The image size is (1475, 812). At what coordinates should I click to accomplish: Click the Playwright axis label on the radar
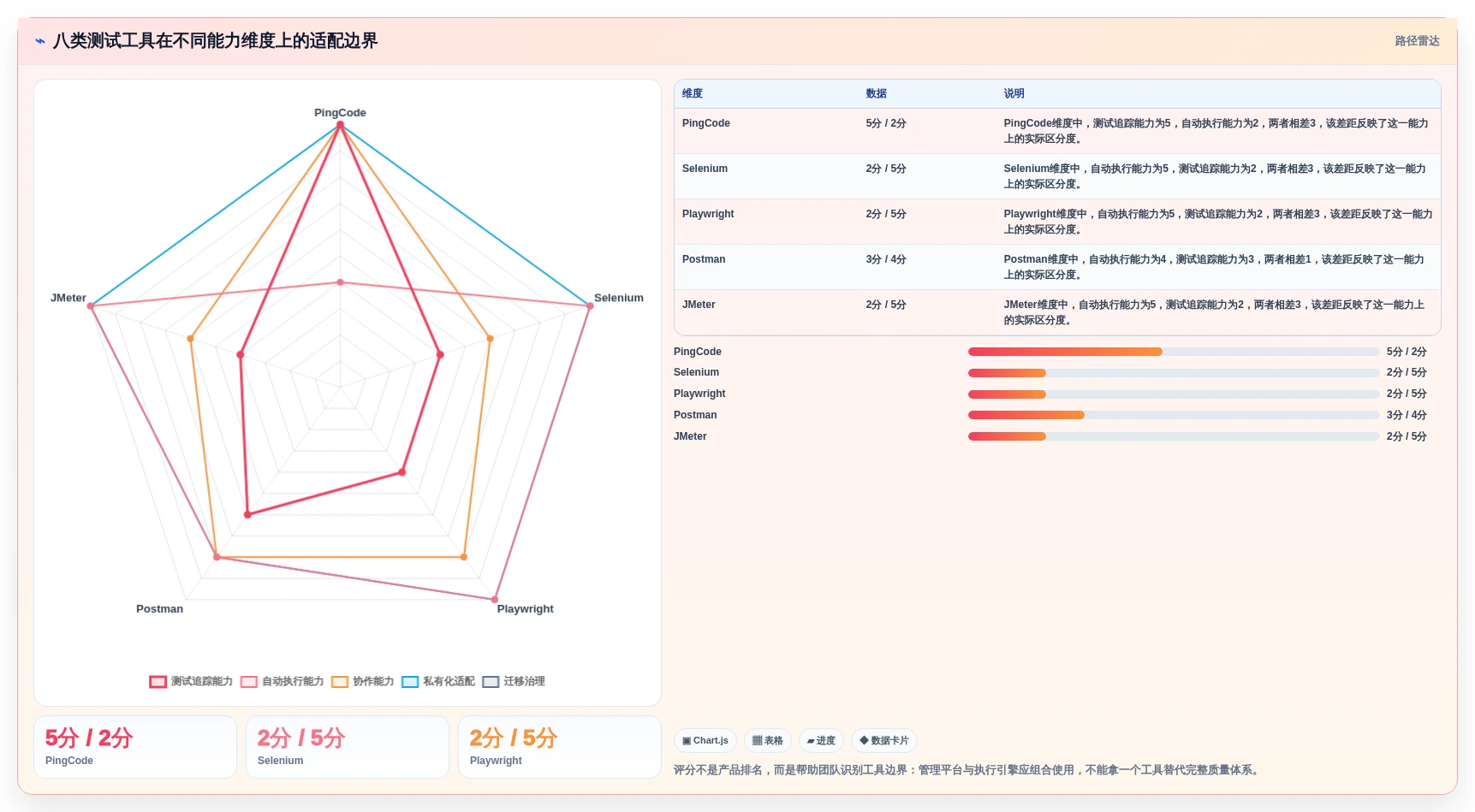(526, 609)
